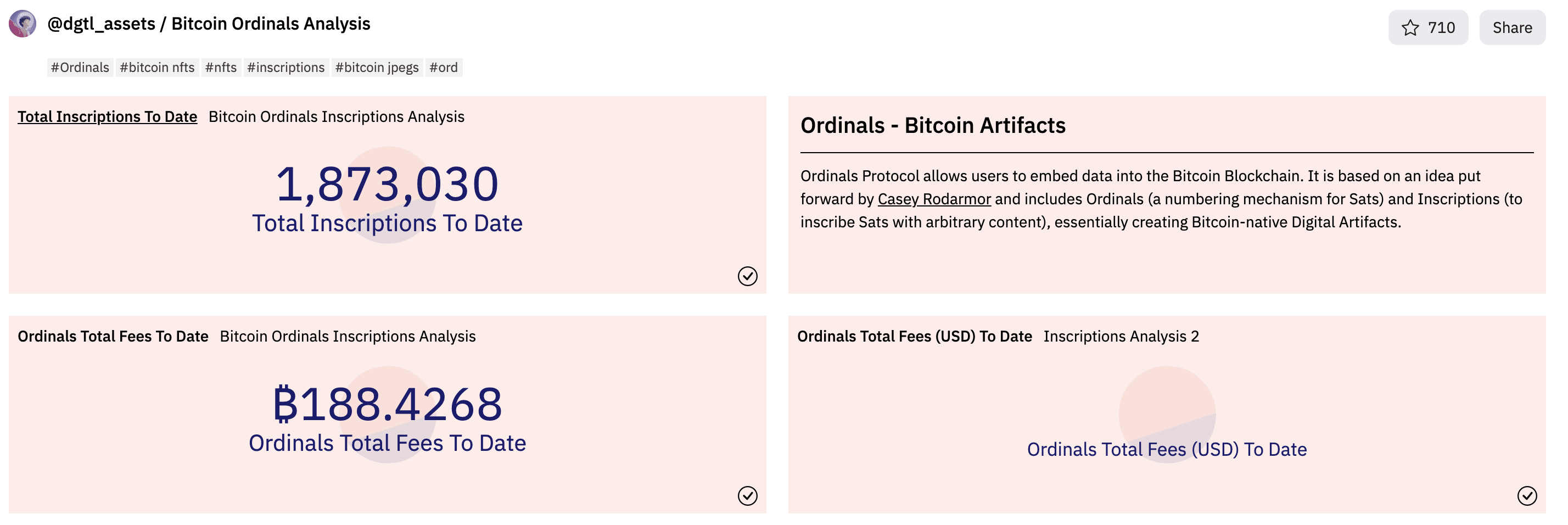
Task: Click the @dgtl_assets profile avatar
Action: (23, 24)
